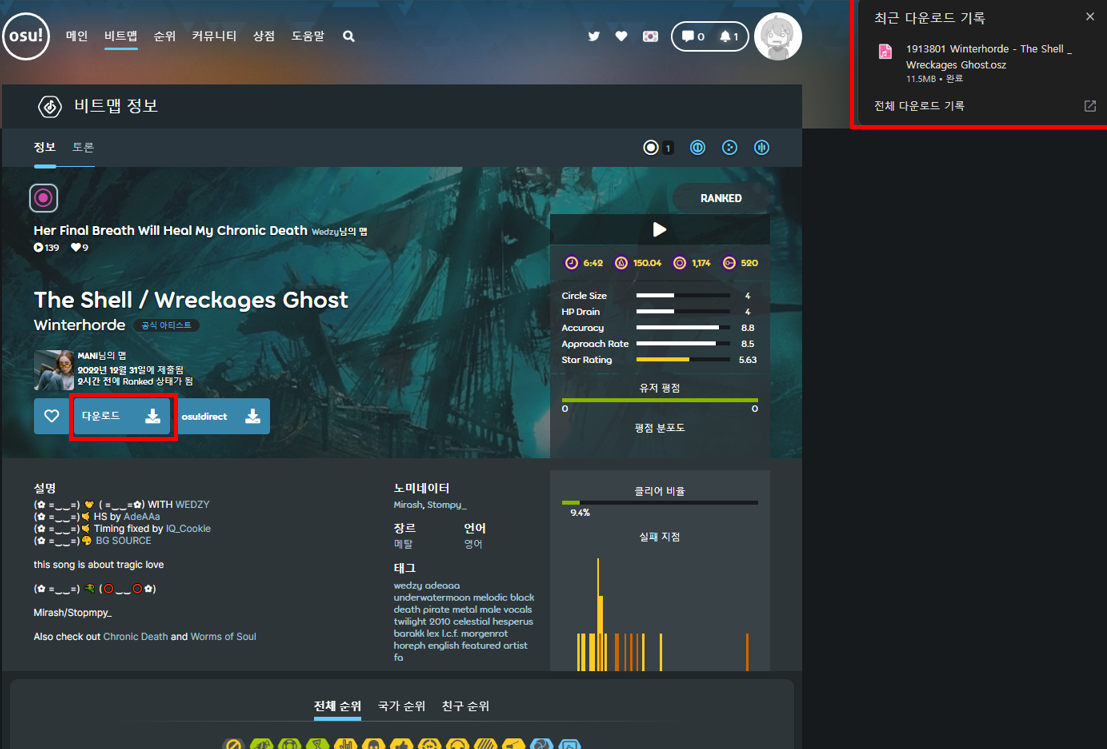Click the play count 139 indicator
This screenshot has height=749, width=1107.
coord(47,248)
